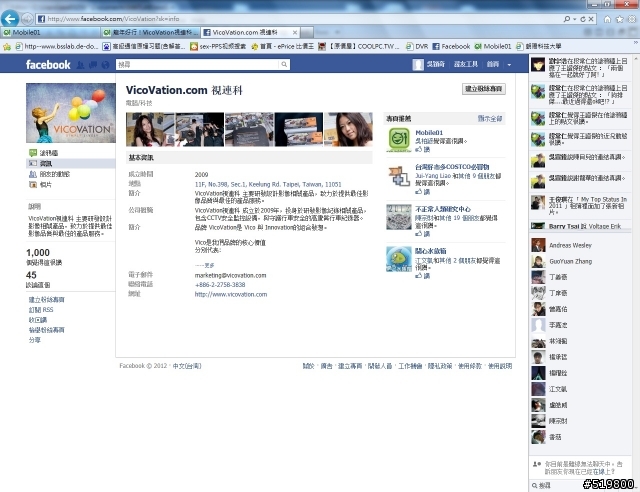Open the http://www.vicovation.com website link
The image size is (640, 492).
[x=231, y=294]
